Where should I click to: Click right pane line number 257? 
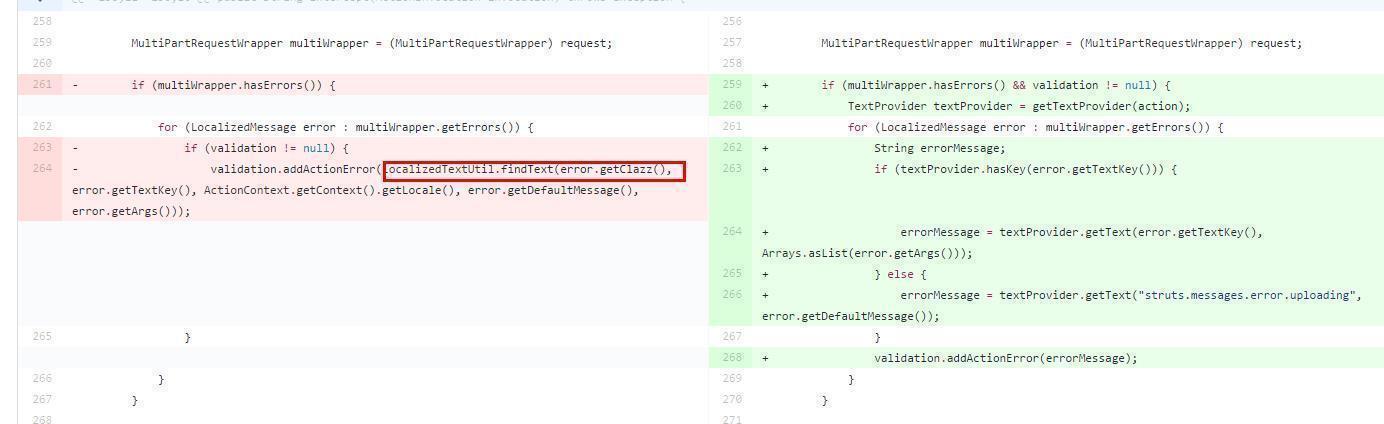[x=732, y=43]
